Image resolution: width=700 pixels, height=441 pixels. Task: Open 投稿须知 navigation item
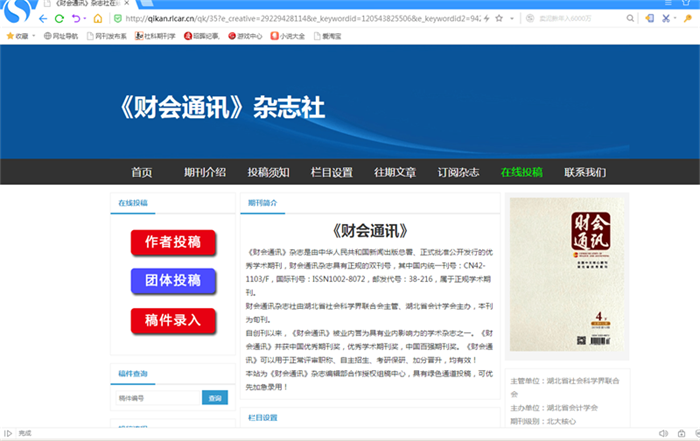[268, 172]
